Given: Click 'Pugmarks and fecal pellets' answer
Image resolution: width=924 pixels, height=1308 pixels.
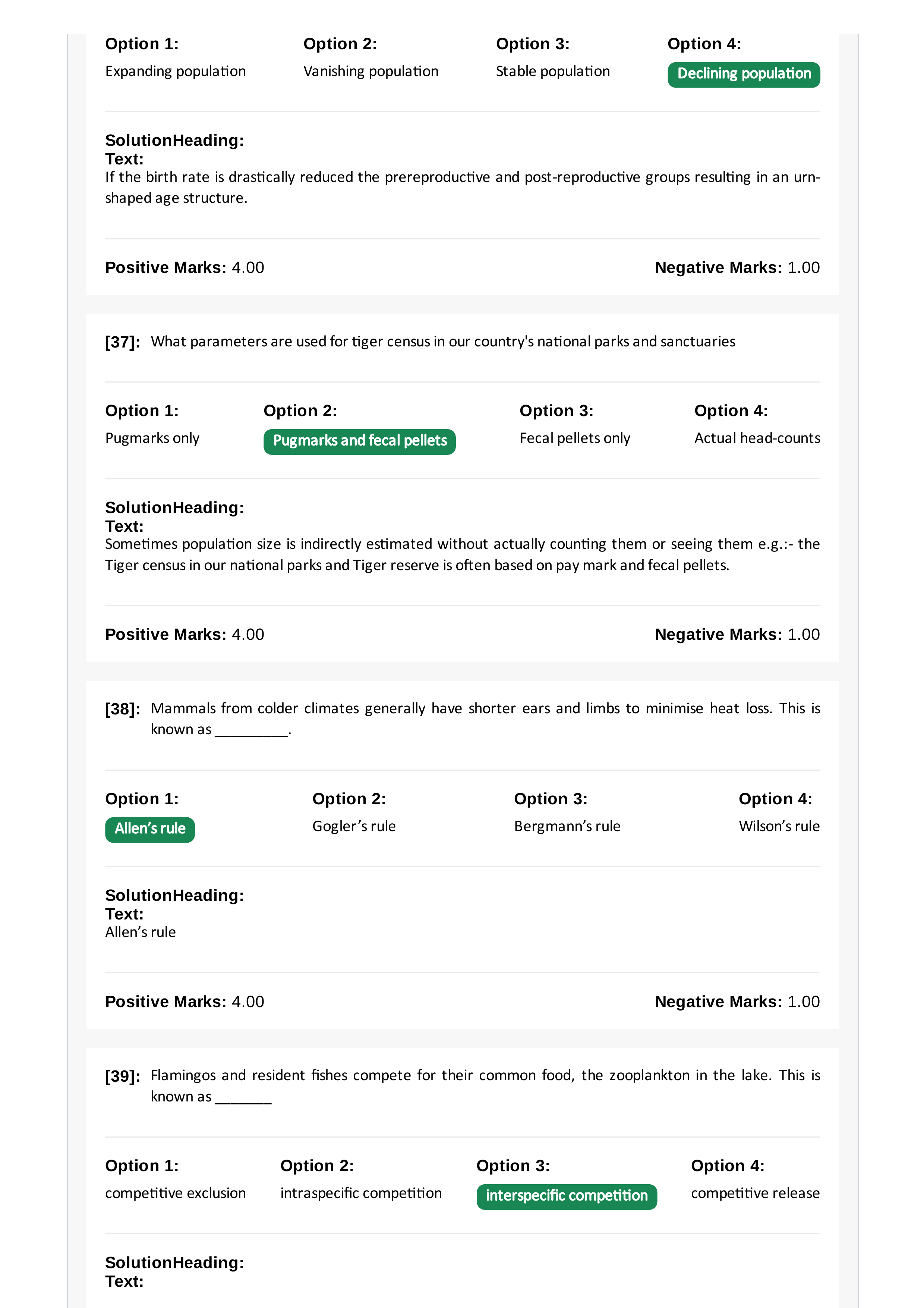Looking at the screenshot, I should click(359, 441).
